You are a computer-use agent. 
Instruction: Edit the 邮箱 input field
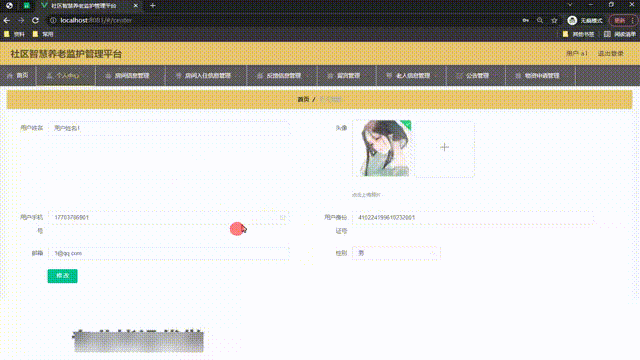[169, 253]
